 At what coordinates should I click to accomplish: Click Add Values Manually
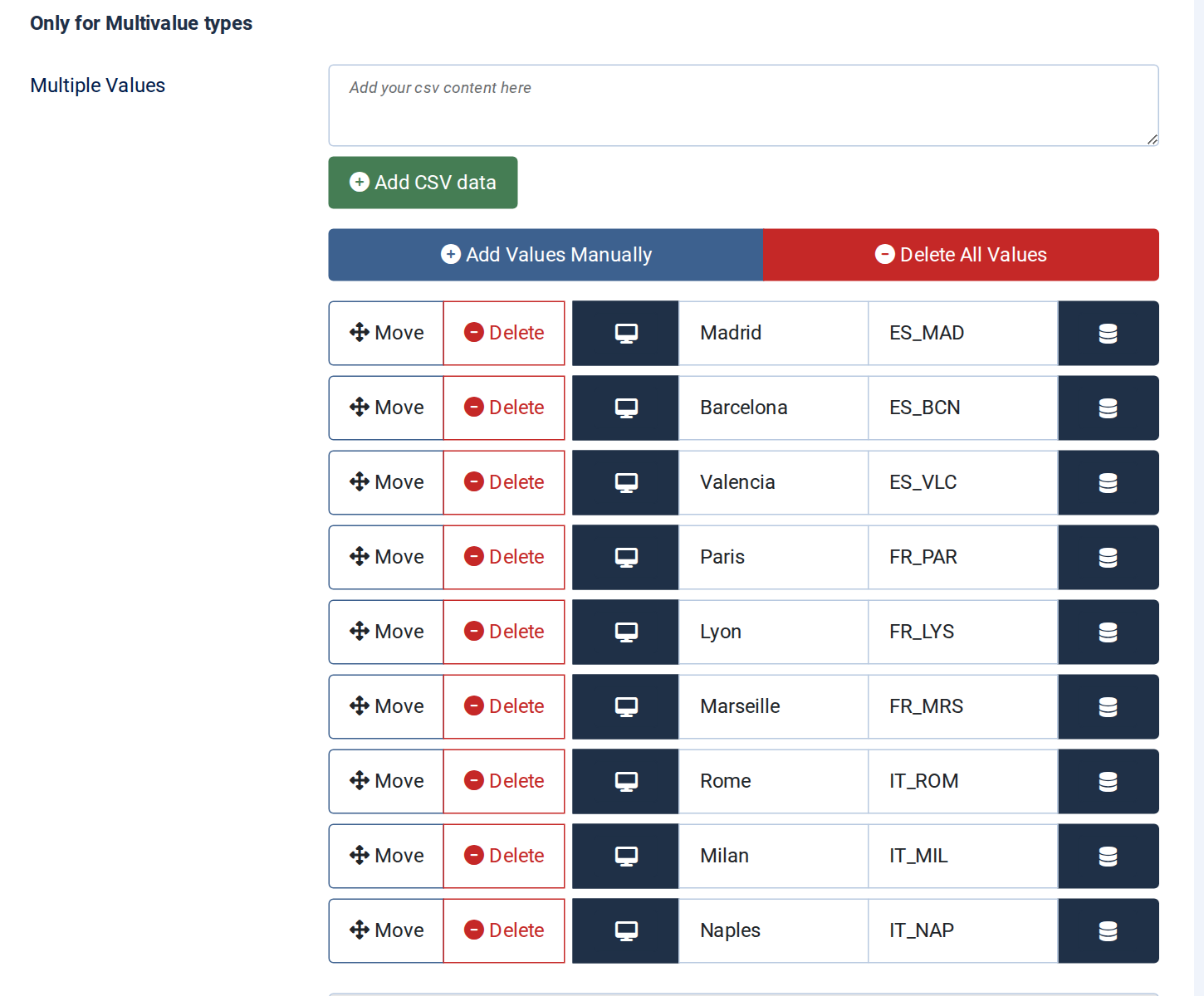tap(546, 255)
